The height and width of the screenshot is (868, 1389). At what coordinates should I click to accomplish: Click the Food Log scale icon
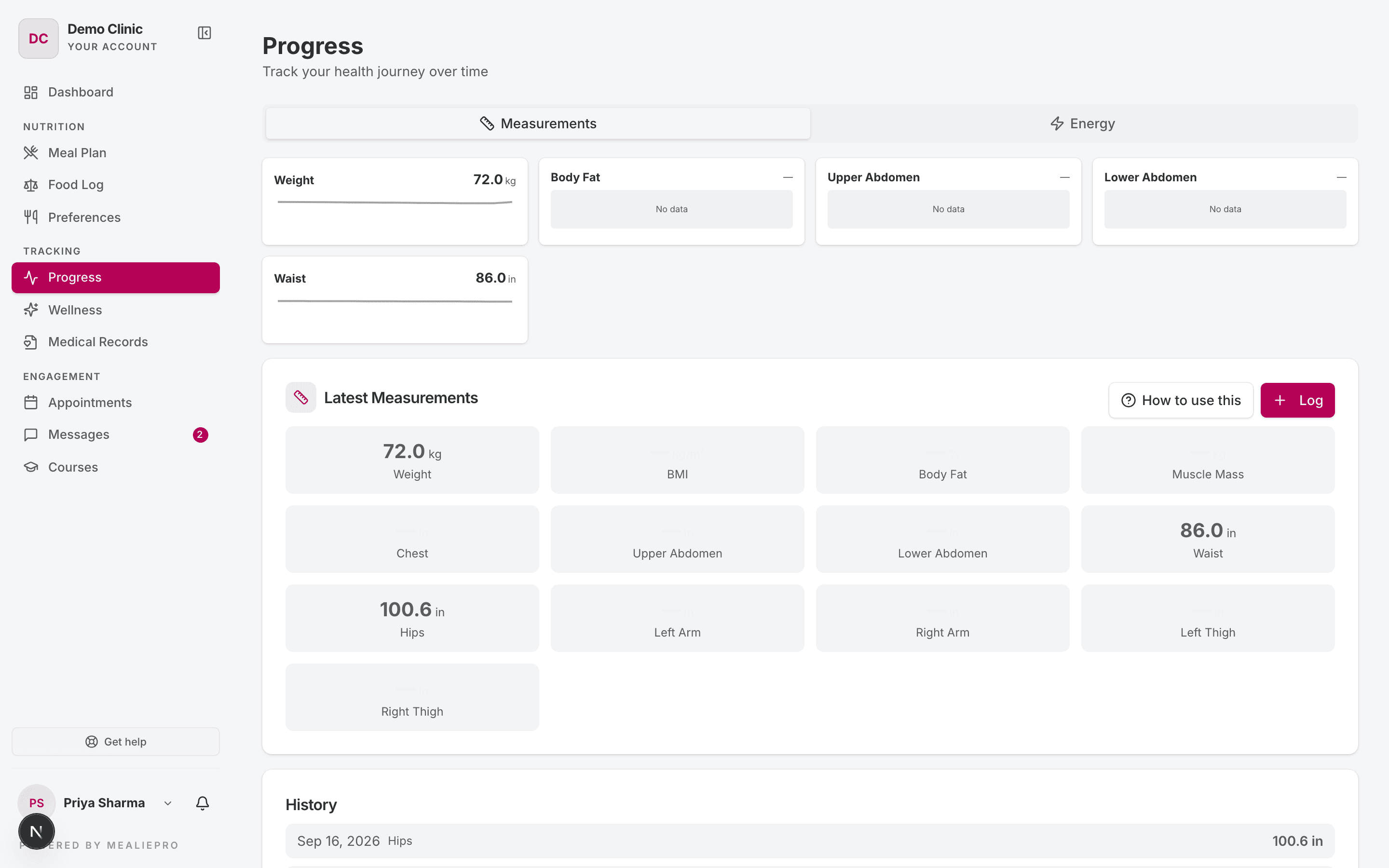31,185
